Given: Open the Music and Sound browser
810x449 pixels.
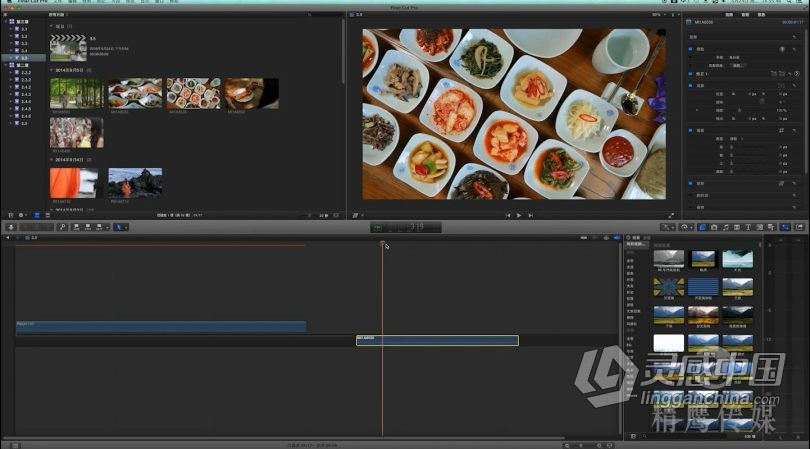Looking at the screenshot, I should point(725,227).
